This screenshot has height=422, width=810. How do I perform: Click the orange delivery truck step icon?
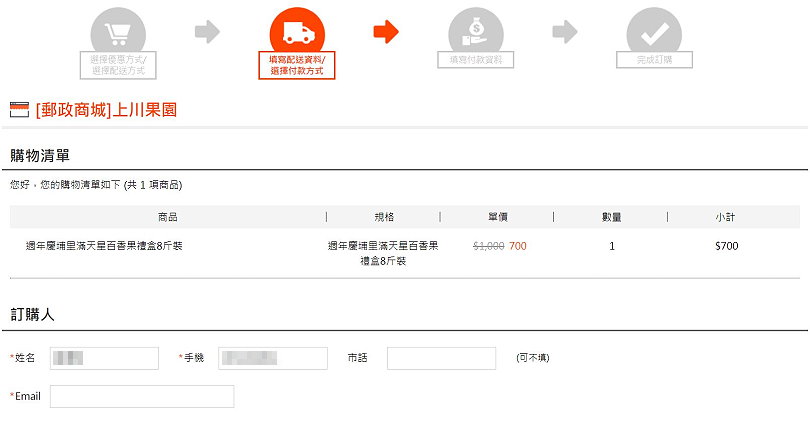click(x=296, y=34)
